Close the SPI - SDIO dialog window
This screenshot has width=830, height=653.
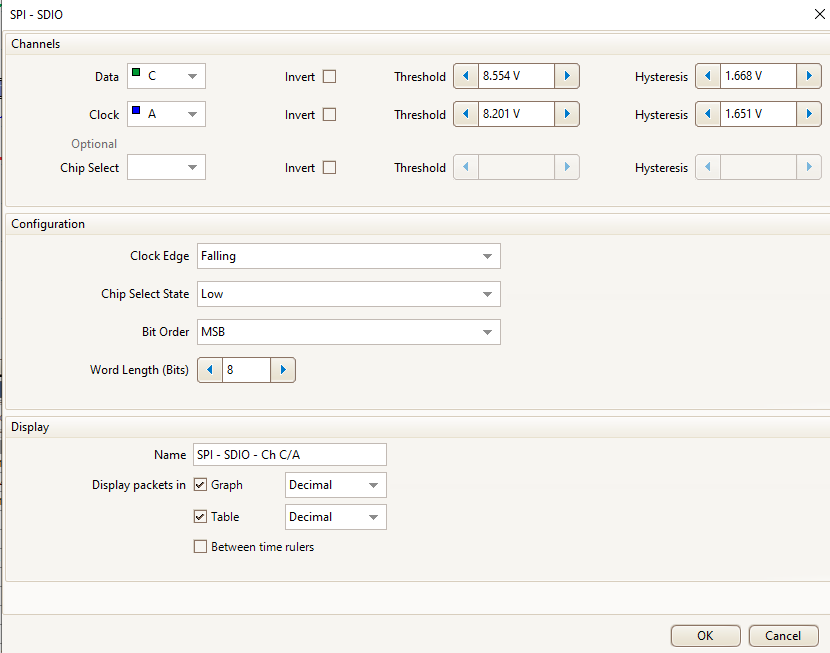click(x=807, y=14)
